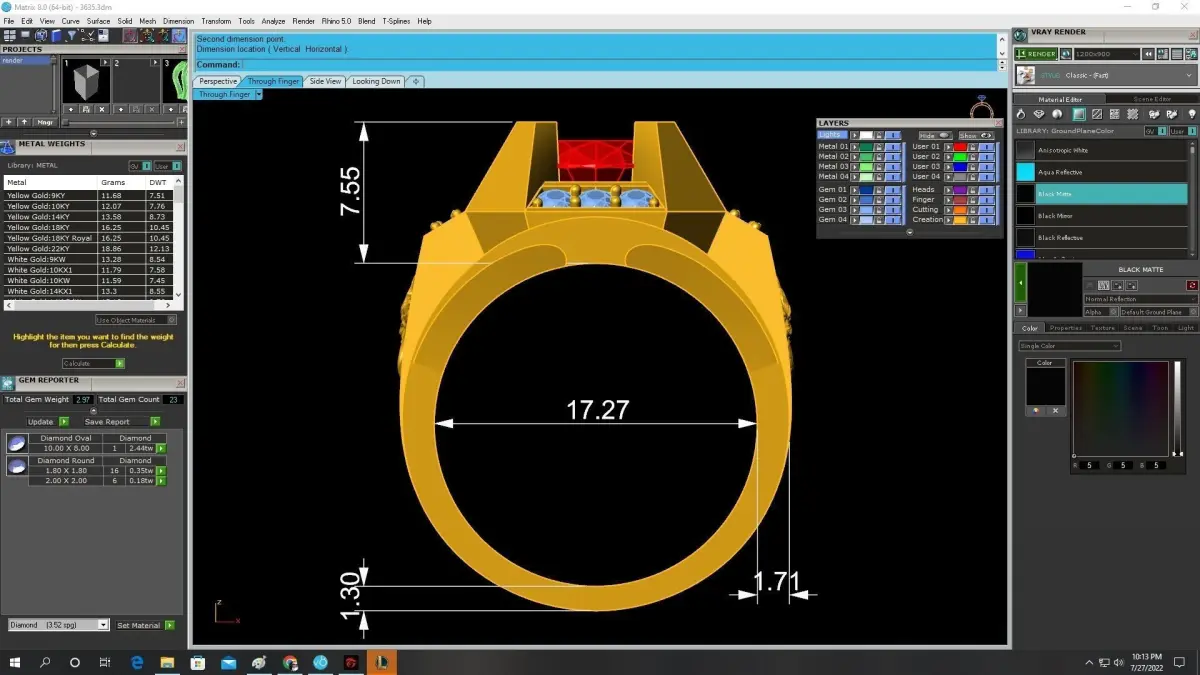Select the highlighted gradient square material icon
This screenshot has width=1200, height=675.
1079,114
